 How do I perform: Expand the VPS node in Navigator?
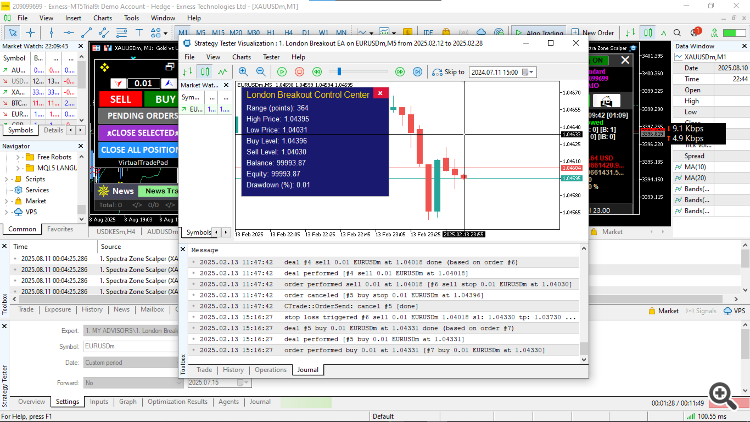[x=7, y=212]
